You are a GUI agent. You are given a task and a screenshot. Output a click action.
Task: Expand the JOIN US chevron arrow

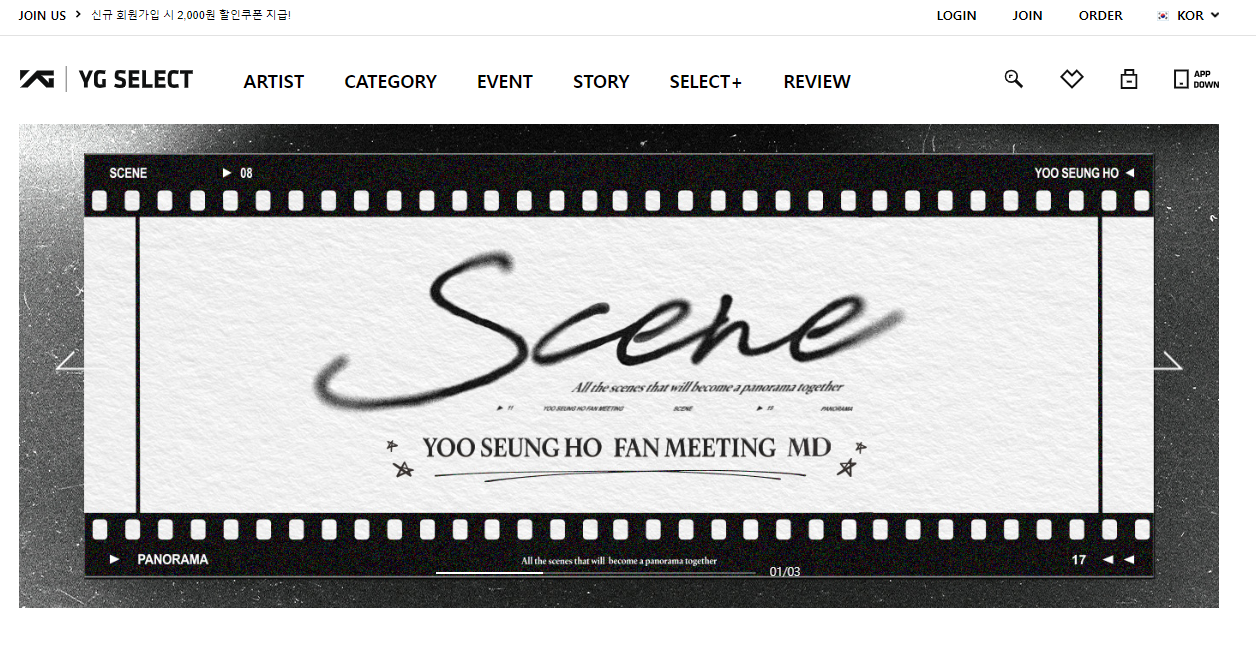pyautogui.click(x=78, y=15)
